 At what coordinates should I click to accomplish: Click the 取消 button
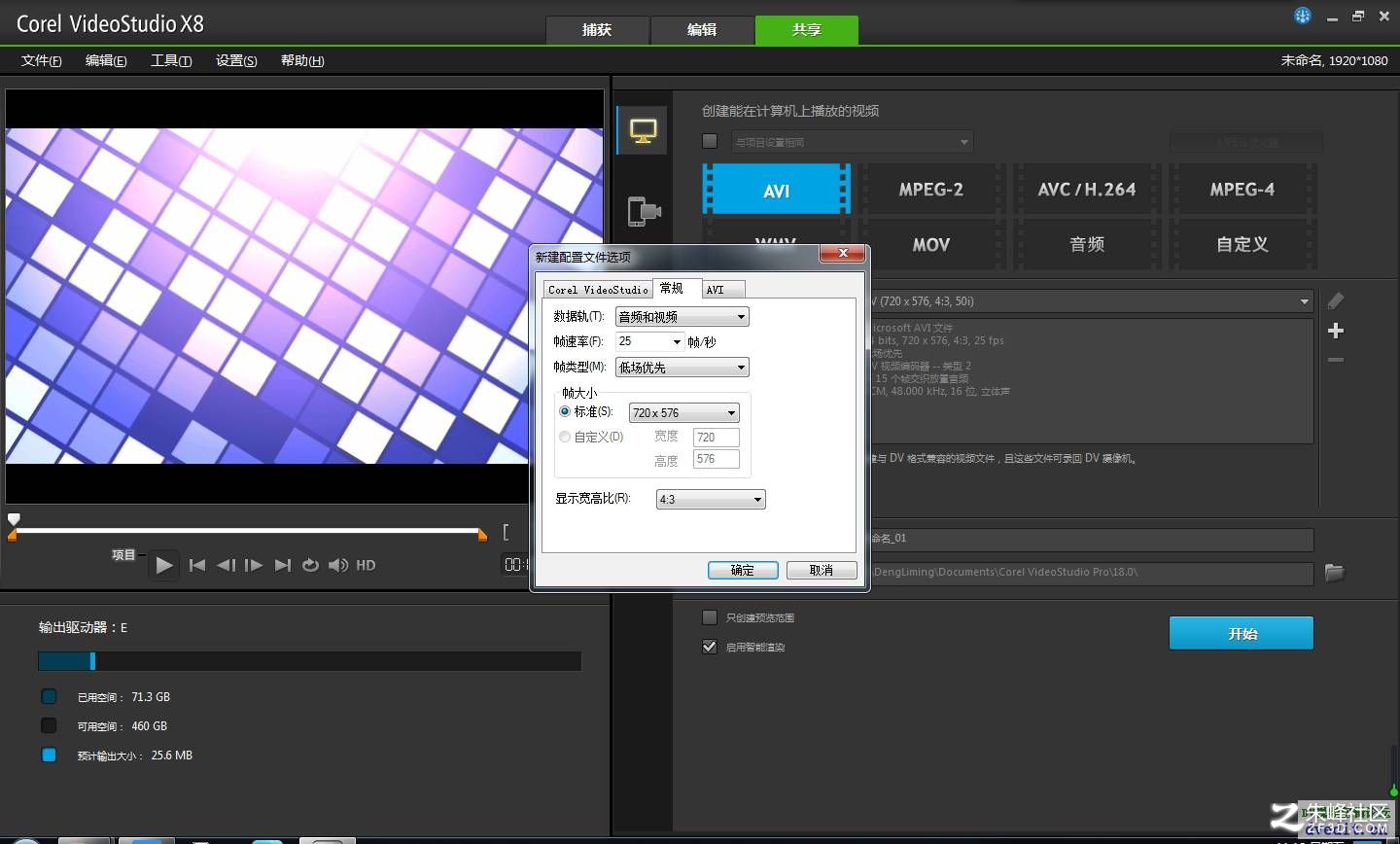point(822,571)
